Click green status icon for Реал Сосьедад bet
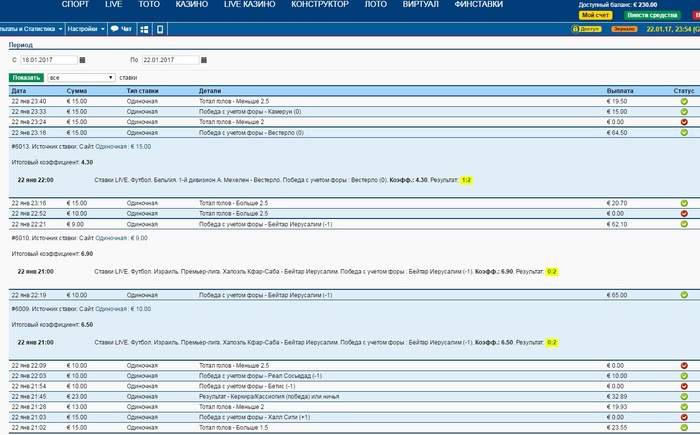 [x=684, y=376]
